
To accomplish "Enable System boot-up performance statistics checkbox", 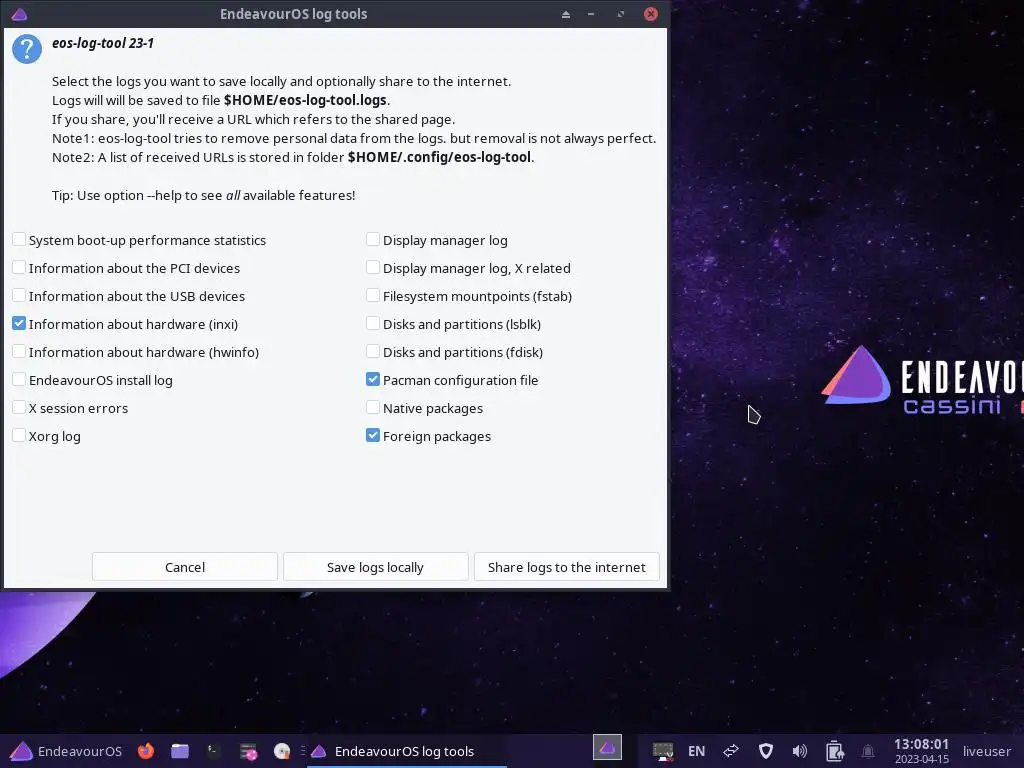I will (x=19, y=240).
